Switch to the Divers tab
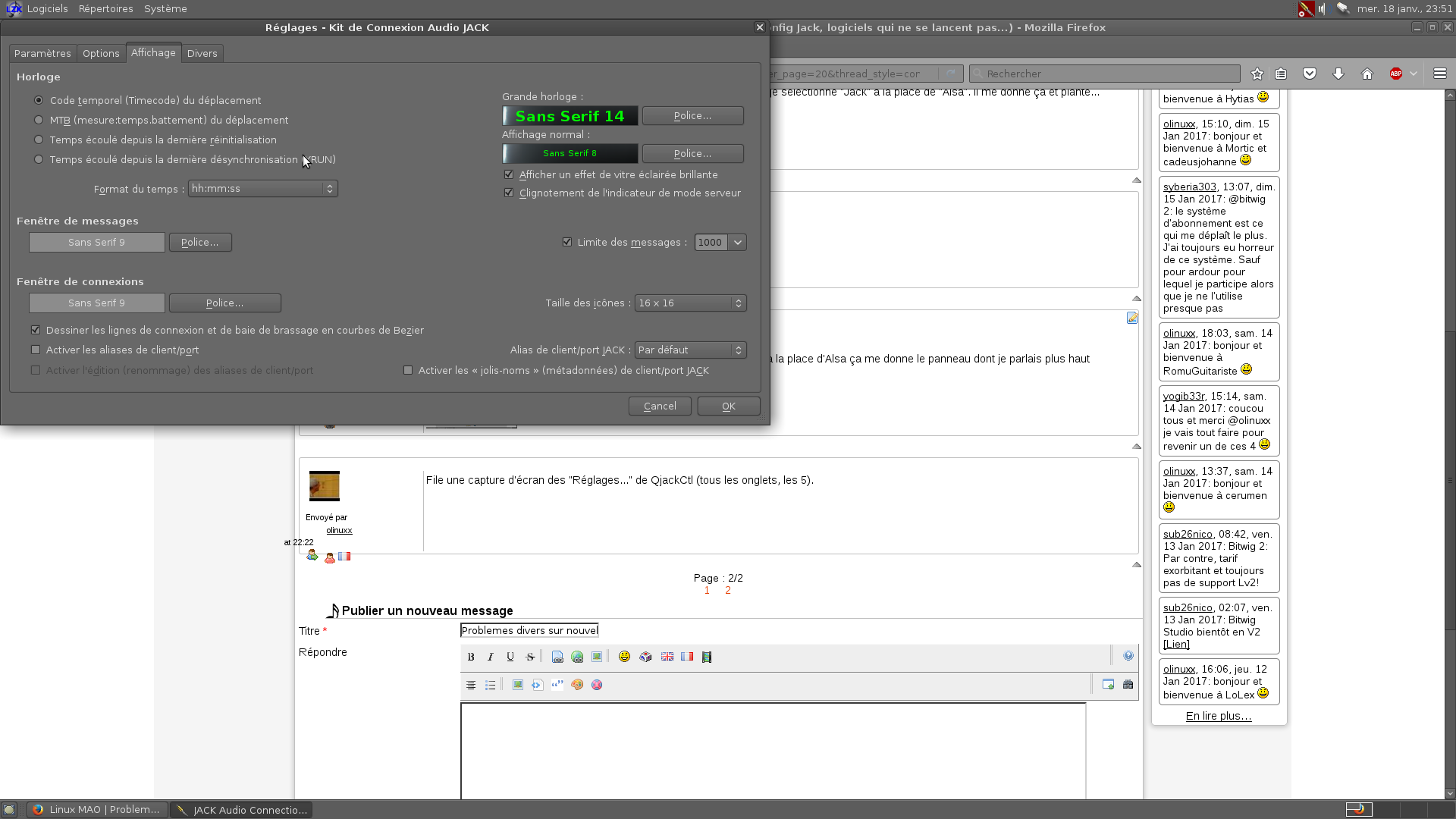This screenshot has height=819, width=1456. tap(202, 53)
